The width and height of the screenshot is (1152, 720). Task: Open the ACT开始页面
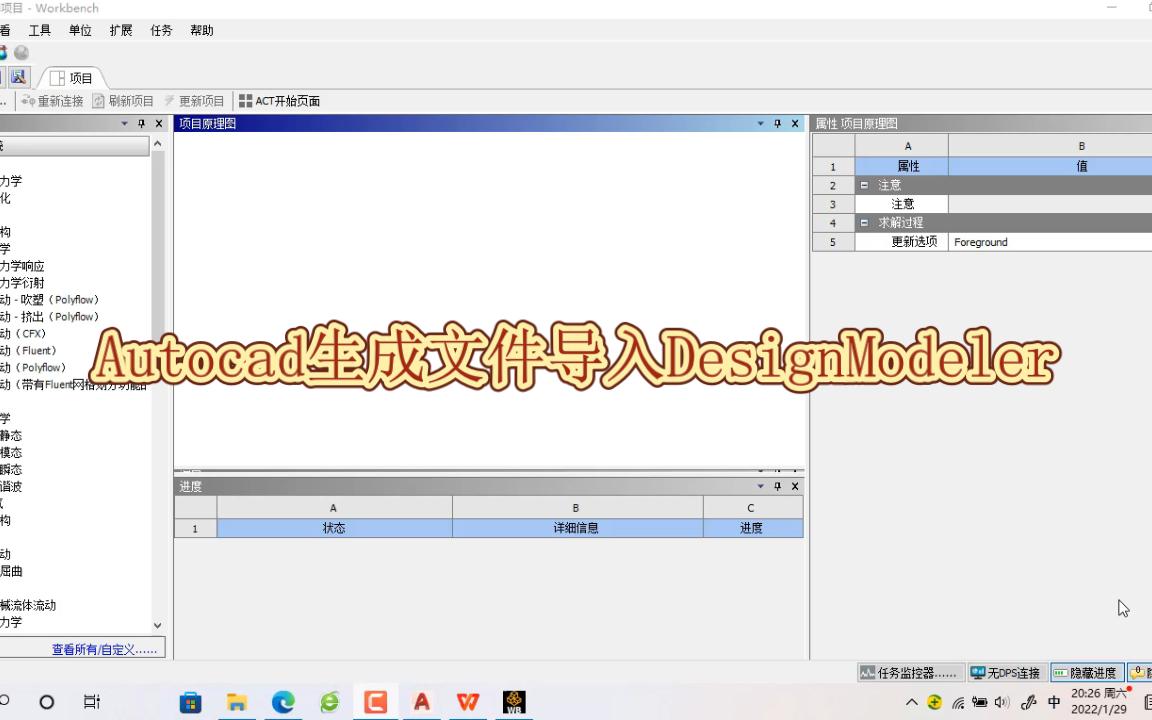pyautogui.click(x=280, y=100)
